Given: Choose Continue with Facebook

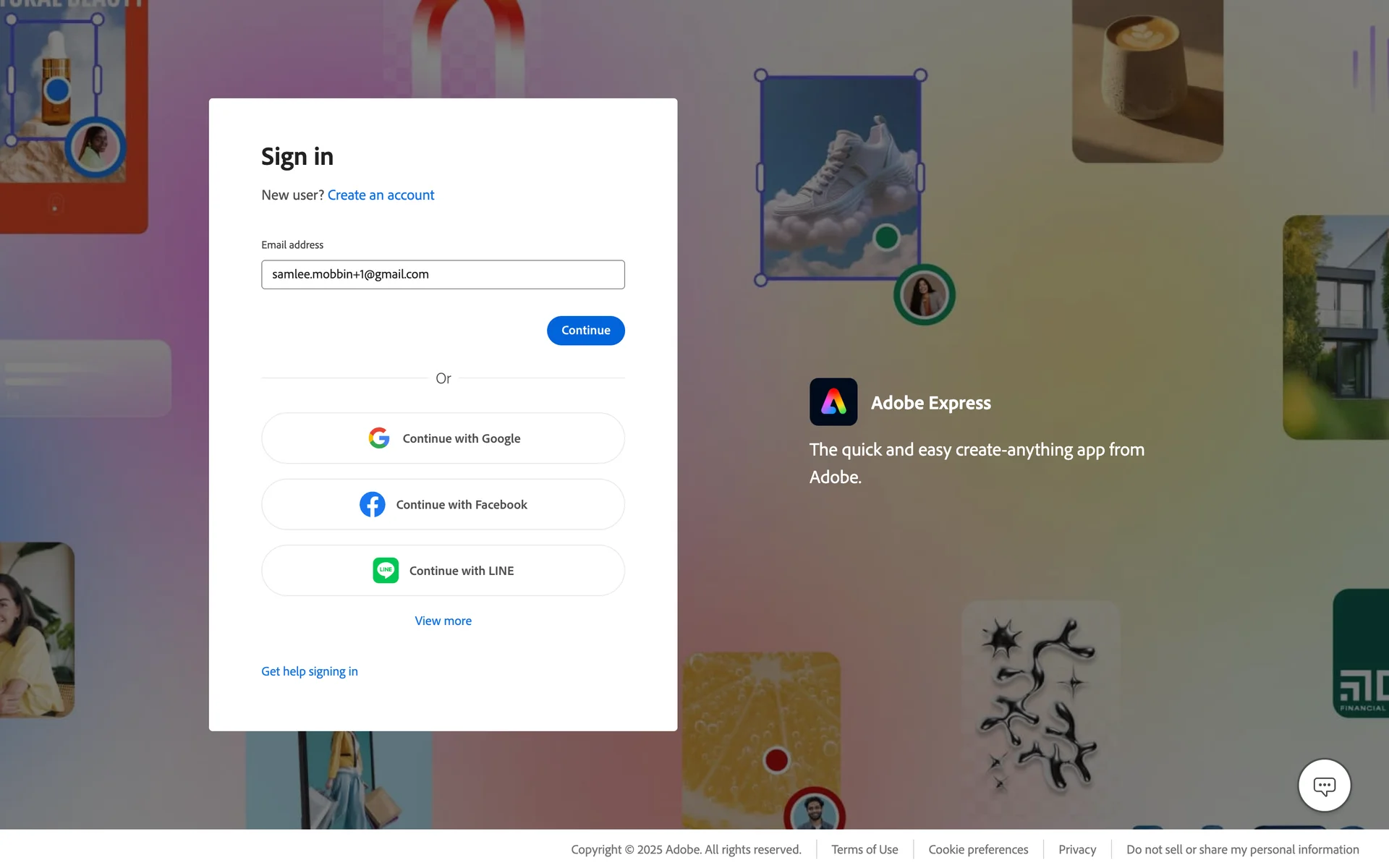Looking at the screenshot, I should click(443, 504).
